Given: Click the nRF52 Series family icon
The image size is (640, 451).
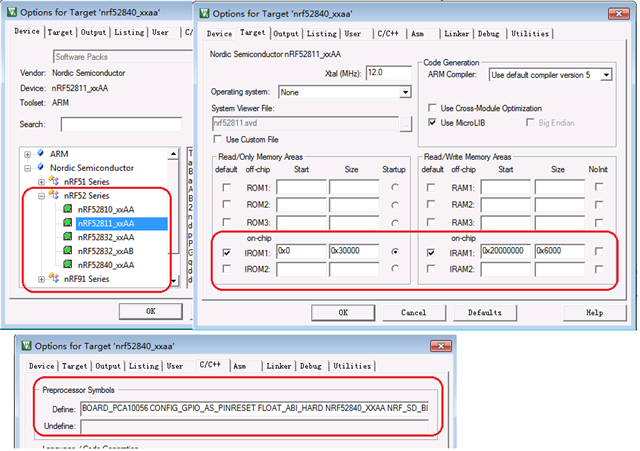Looking at the screenshot, I should 54,194.
